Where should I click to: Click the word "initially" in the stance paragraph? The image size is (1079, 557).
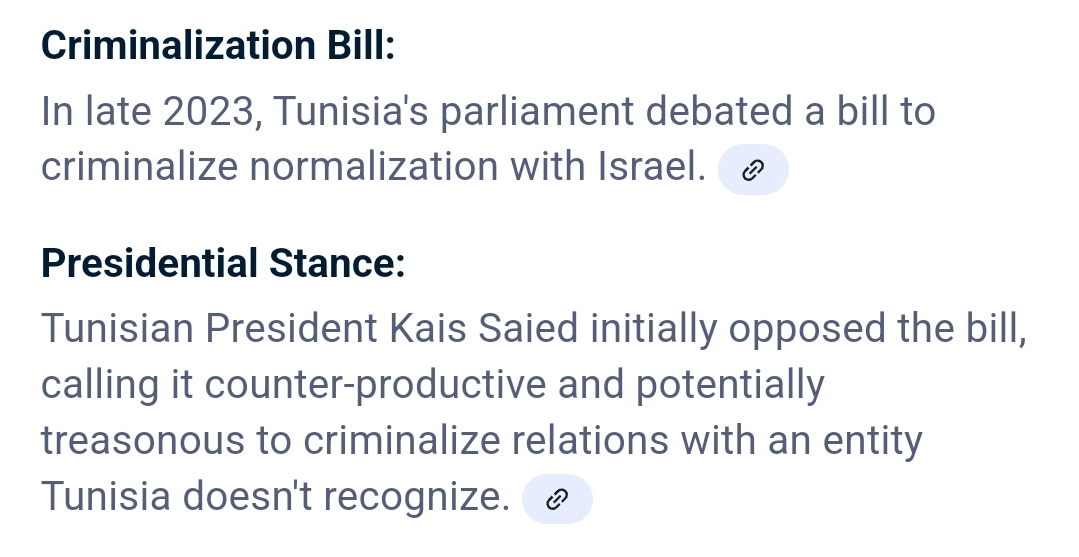click(x=652, y=329)
